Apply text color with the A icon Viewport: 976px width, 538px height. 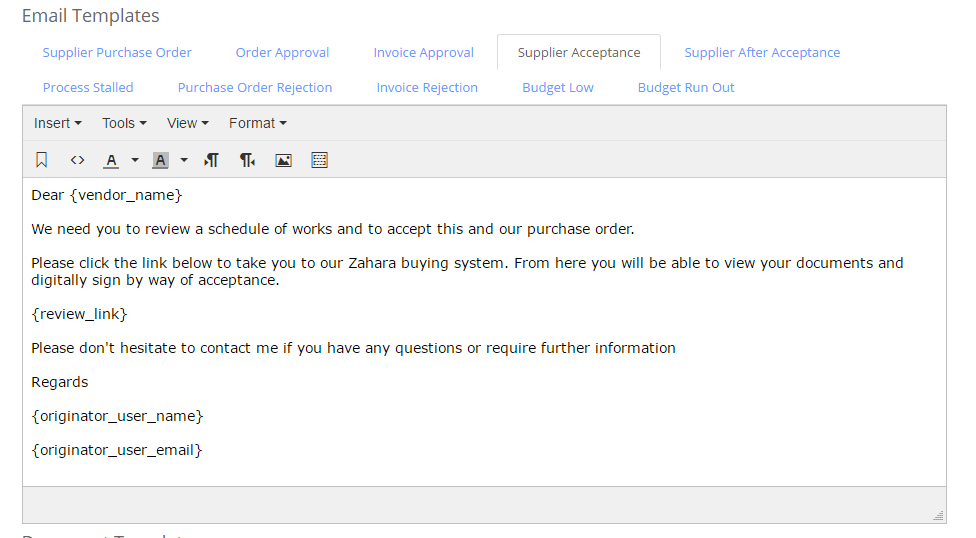click(111, 160)
